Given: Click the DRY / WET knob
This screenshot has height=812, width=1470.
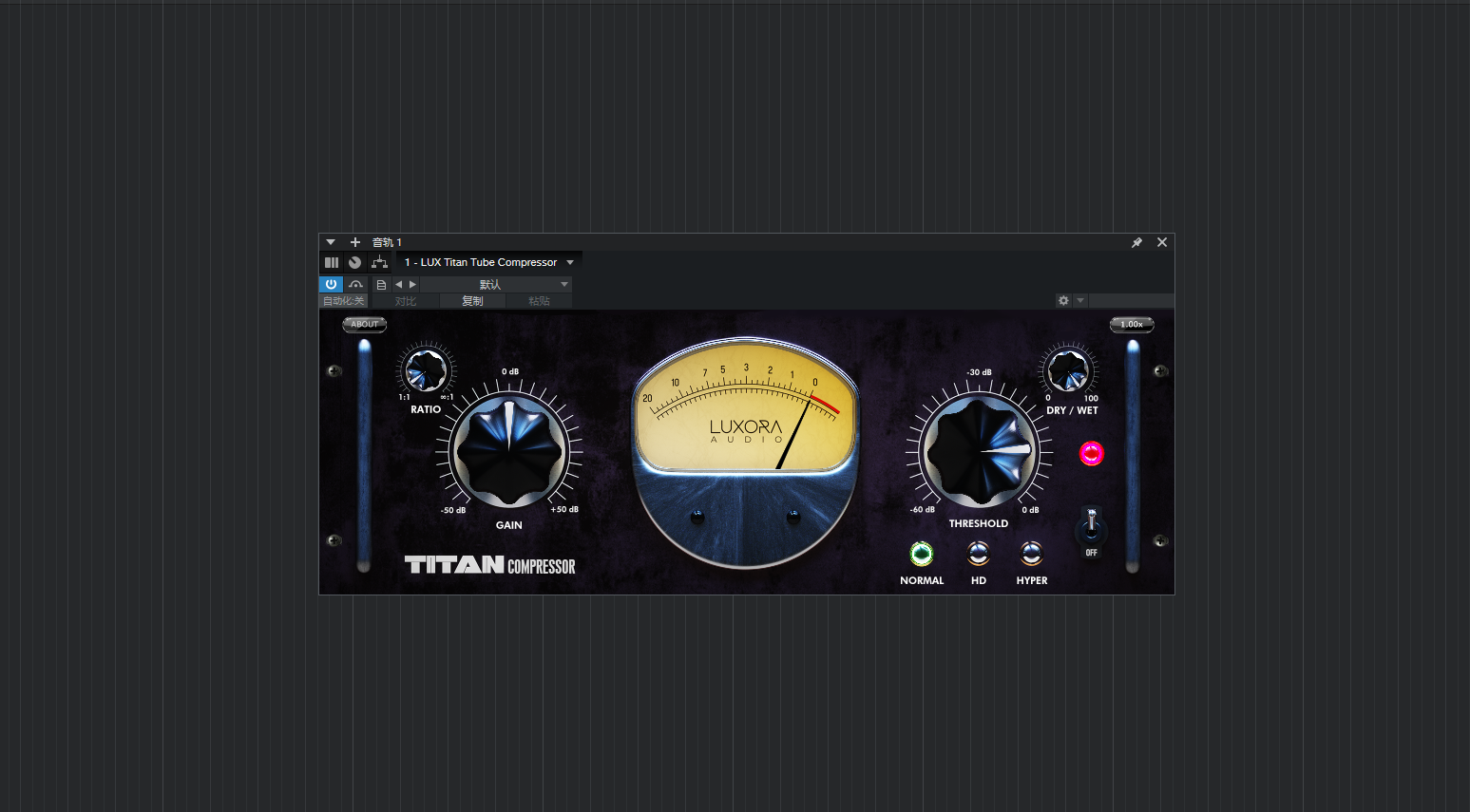Looking at the screenshot, I should pyautogui.click(x=1068, y=370).
